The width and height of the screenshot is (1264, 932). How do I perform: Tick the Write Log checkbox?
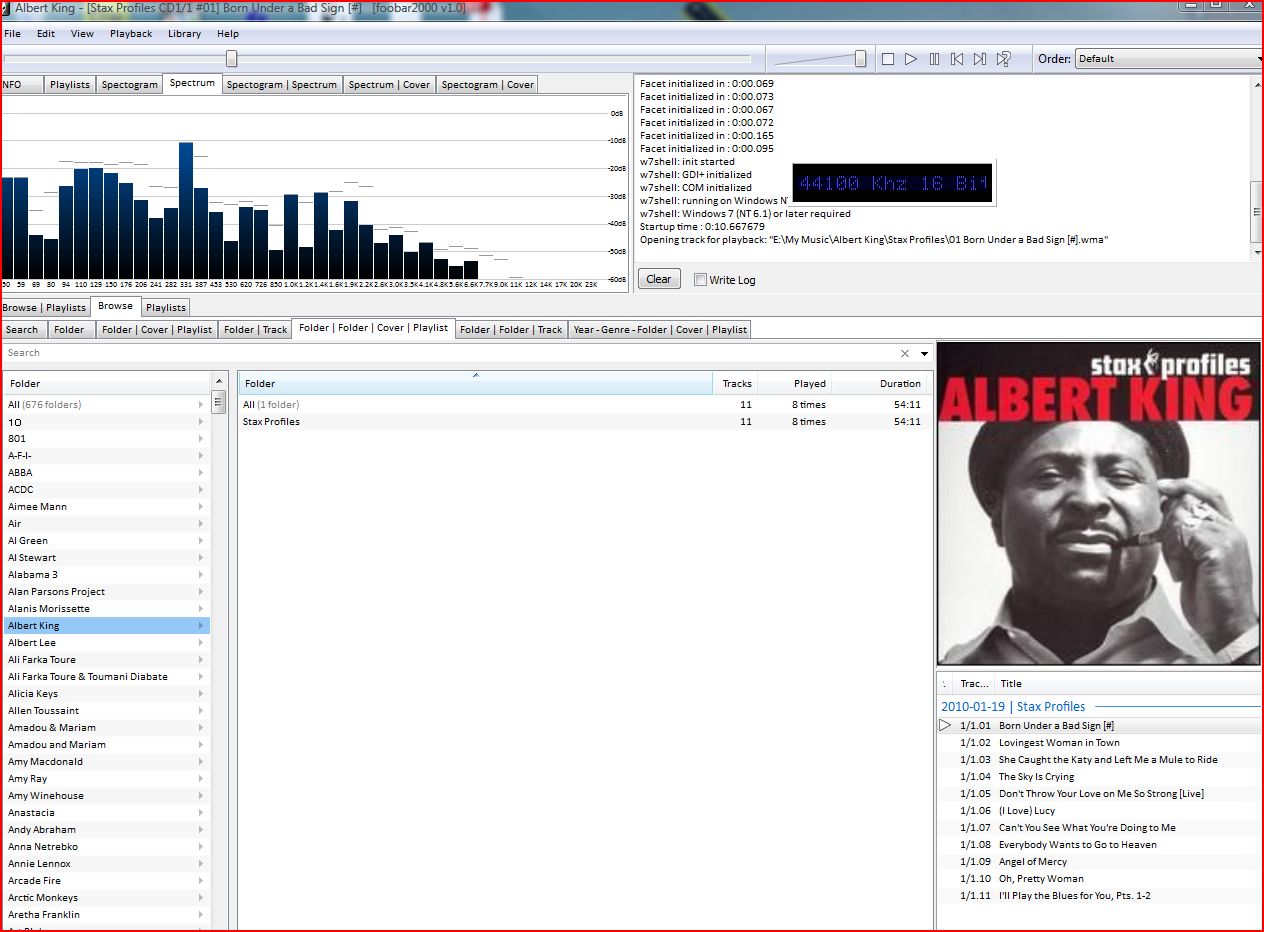(x=700, y=280)
